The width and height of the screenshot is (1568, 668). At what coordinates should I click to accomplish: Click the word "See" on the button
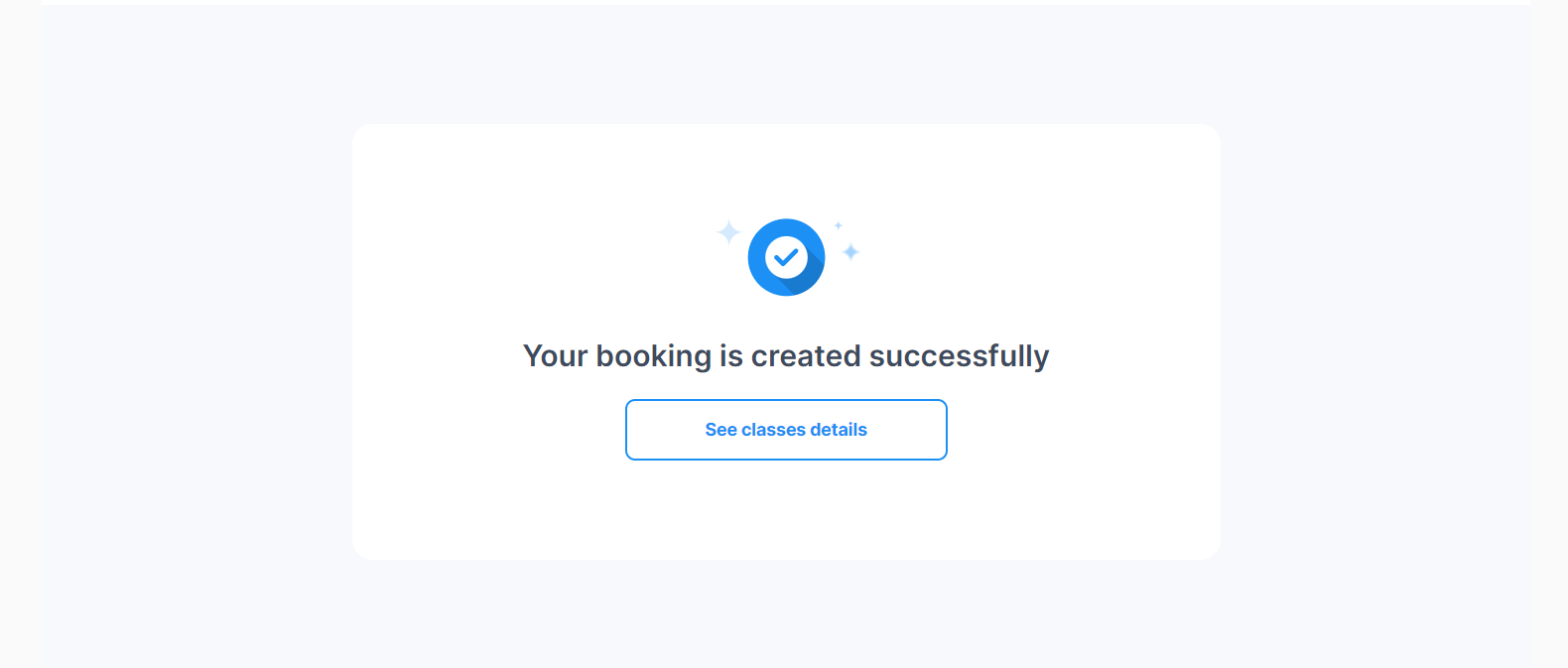pos(721,430)
